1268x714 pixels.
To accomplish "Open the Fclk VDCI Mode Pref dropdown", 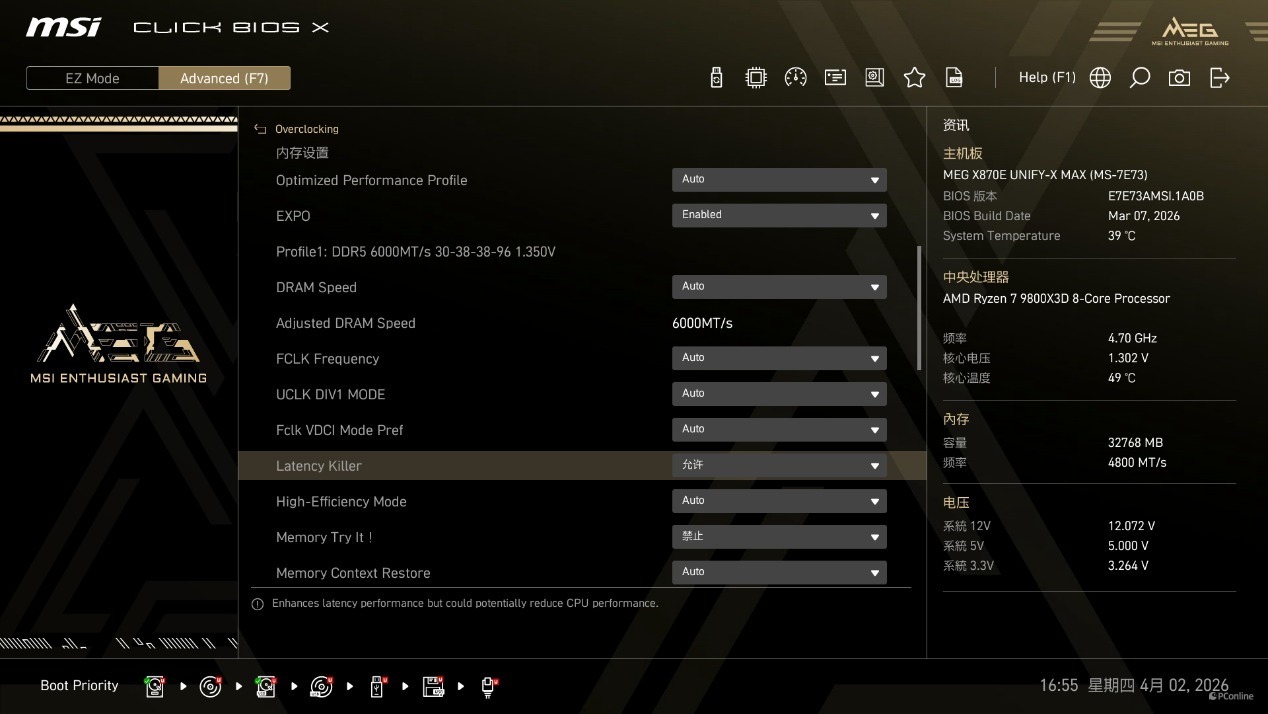I will tap(779, 430).
